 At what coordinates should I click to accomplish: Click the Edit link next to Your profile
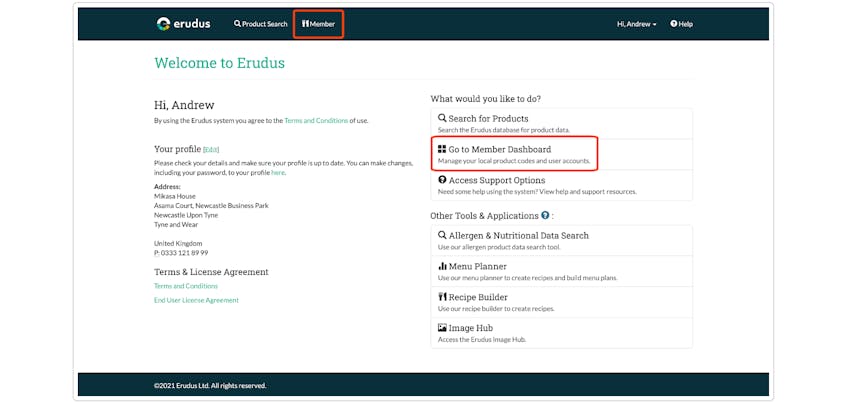coord(211,150)
